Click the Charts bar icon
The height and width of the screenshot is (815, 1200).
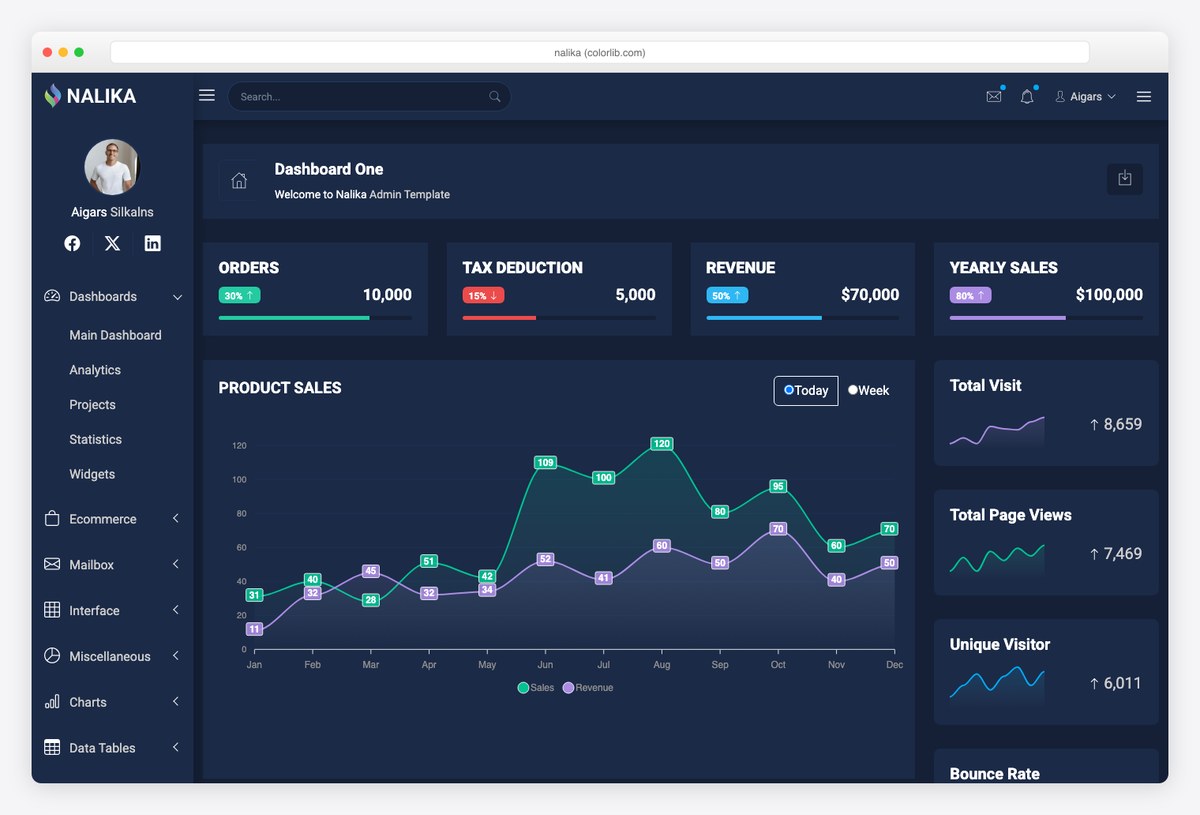pyautogui.click(x=52, y=702)
